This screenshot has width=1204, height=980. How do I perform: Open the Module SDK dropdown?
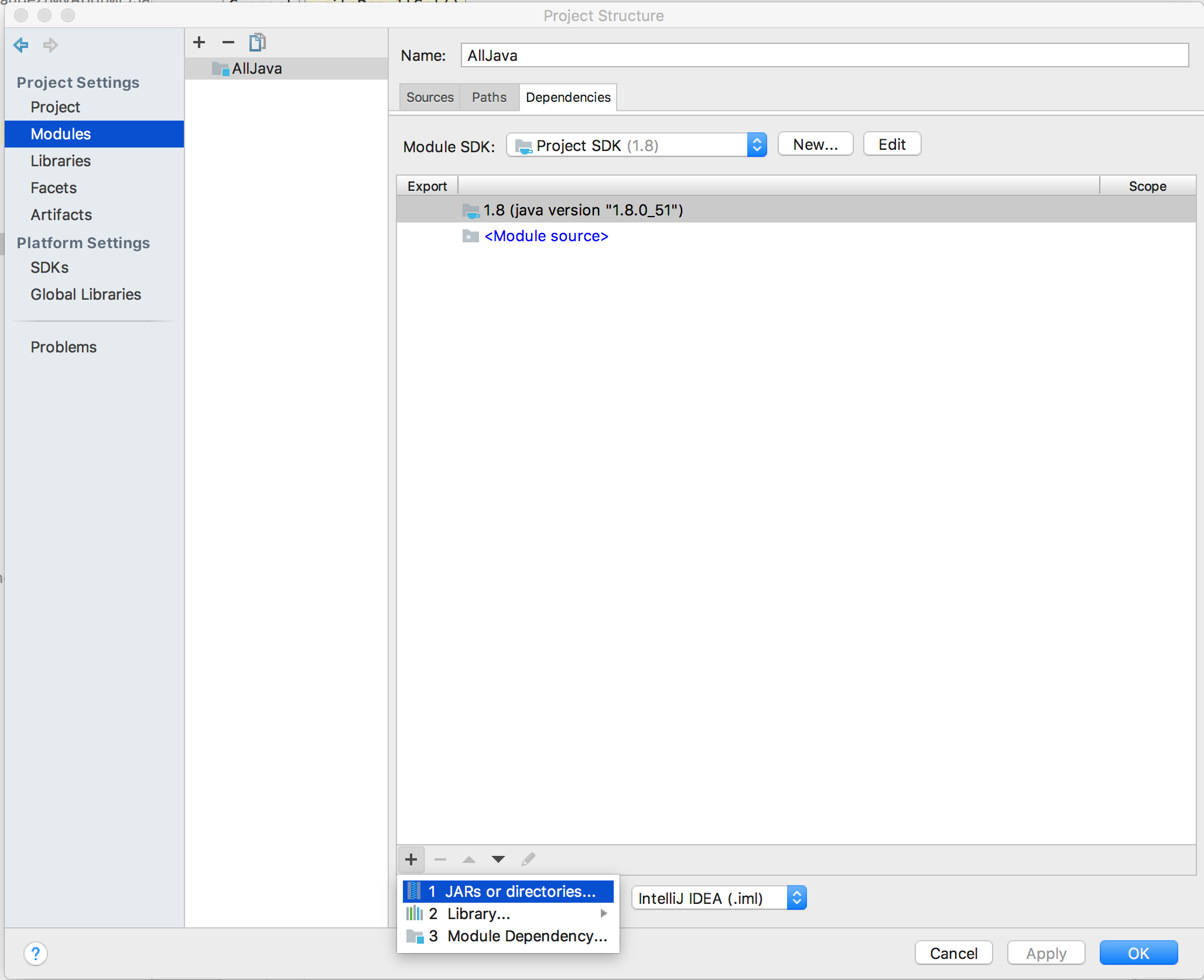(x=637, y=145)
